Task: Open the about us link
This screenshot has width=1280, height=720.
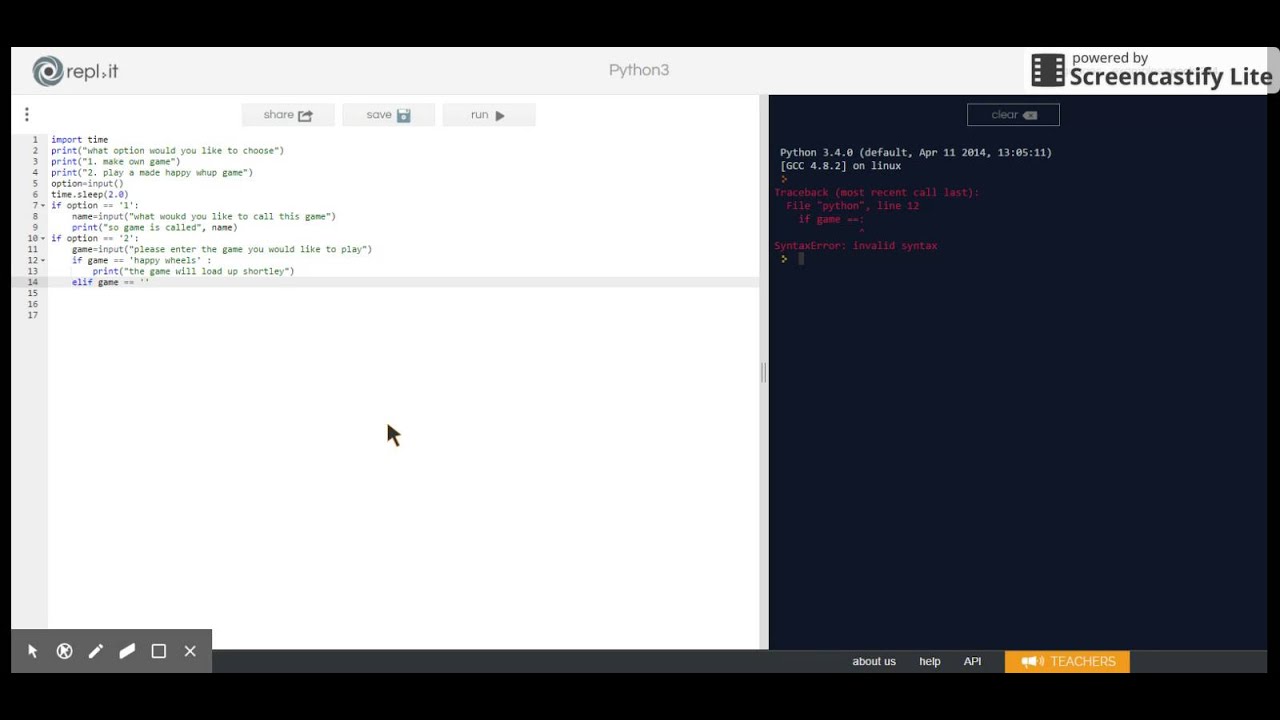Action: pyautogui.click(x=874, y=661)
